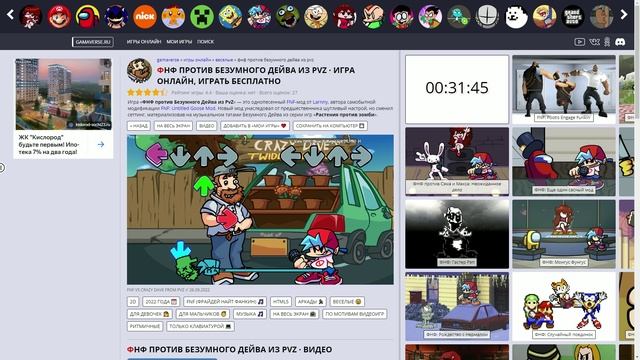Select the FNF (ФРАЙДЕЙ НАЙТ ФАНКИН) tag
This screenshot has height=360, width=640.
click(225, 302)
